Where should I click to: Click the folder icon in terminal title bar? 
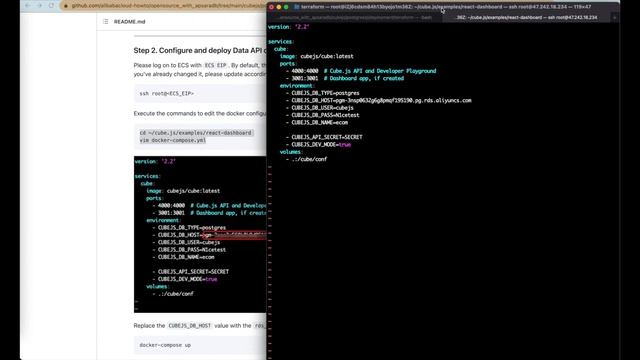297,7
